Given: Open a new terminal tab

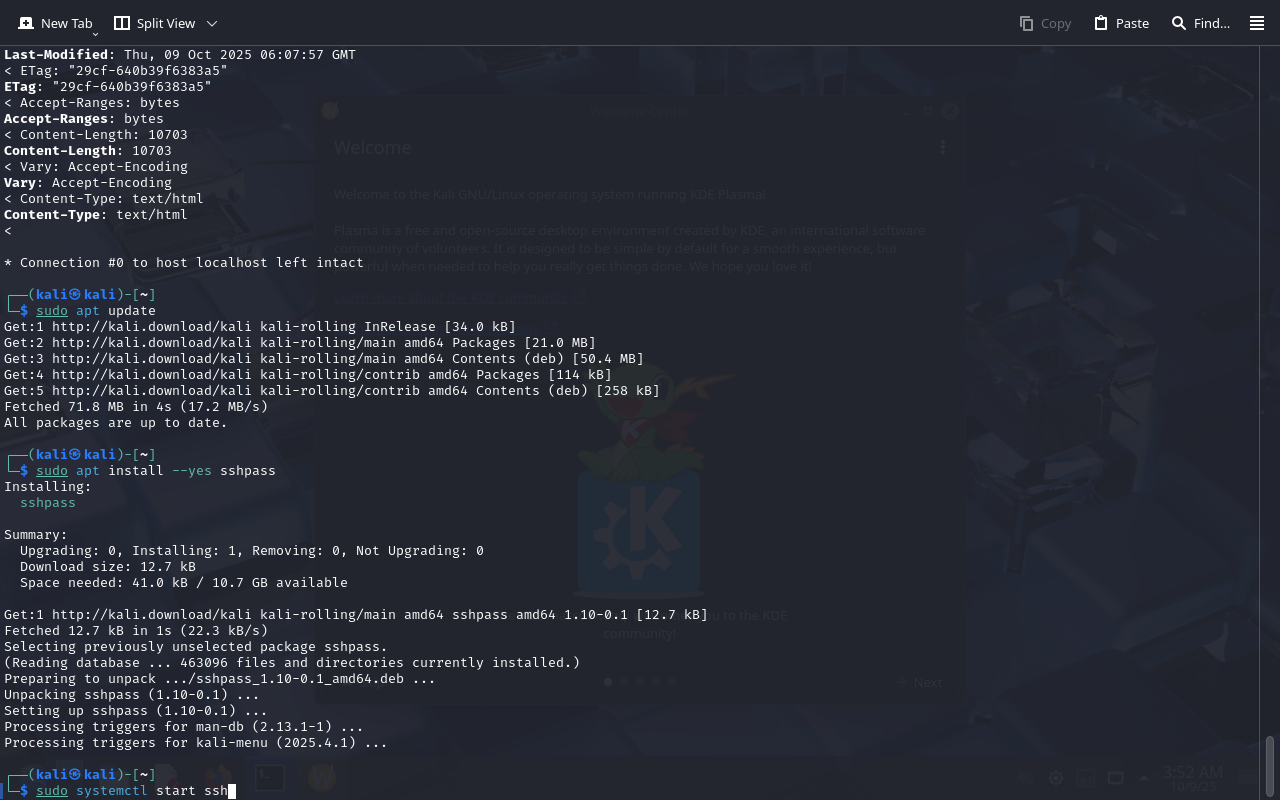Looking at the screenshot, I should [55, 23].
